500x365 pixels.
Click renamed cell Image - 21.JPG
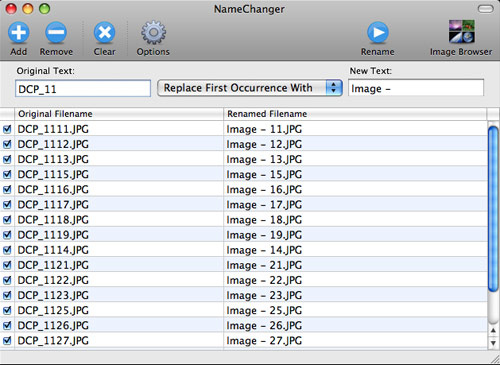click(x=264, y=265)
